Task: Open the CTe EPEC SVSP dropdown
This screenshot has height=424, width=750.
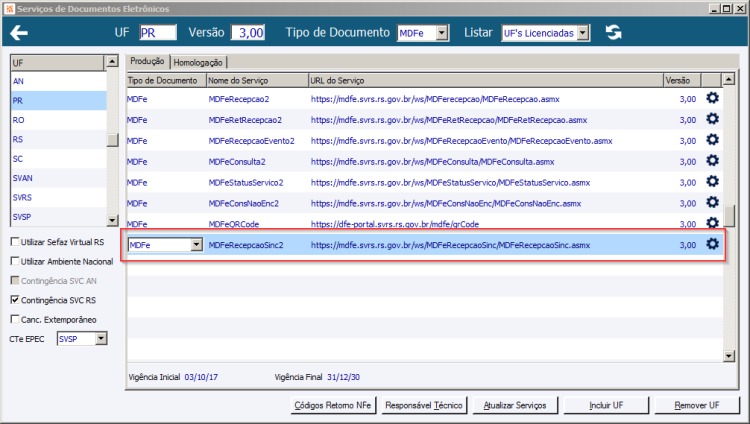Action: pyautogui.click(x=101, y=339)
